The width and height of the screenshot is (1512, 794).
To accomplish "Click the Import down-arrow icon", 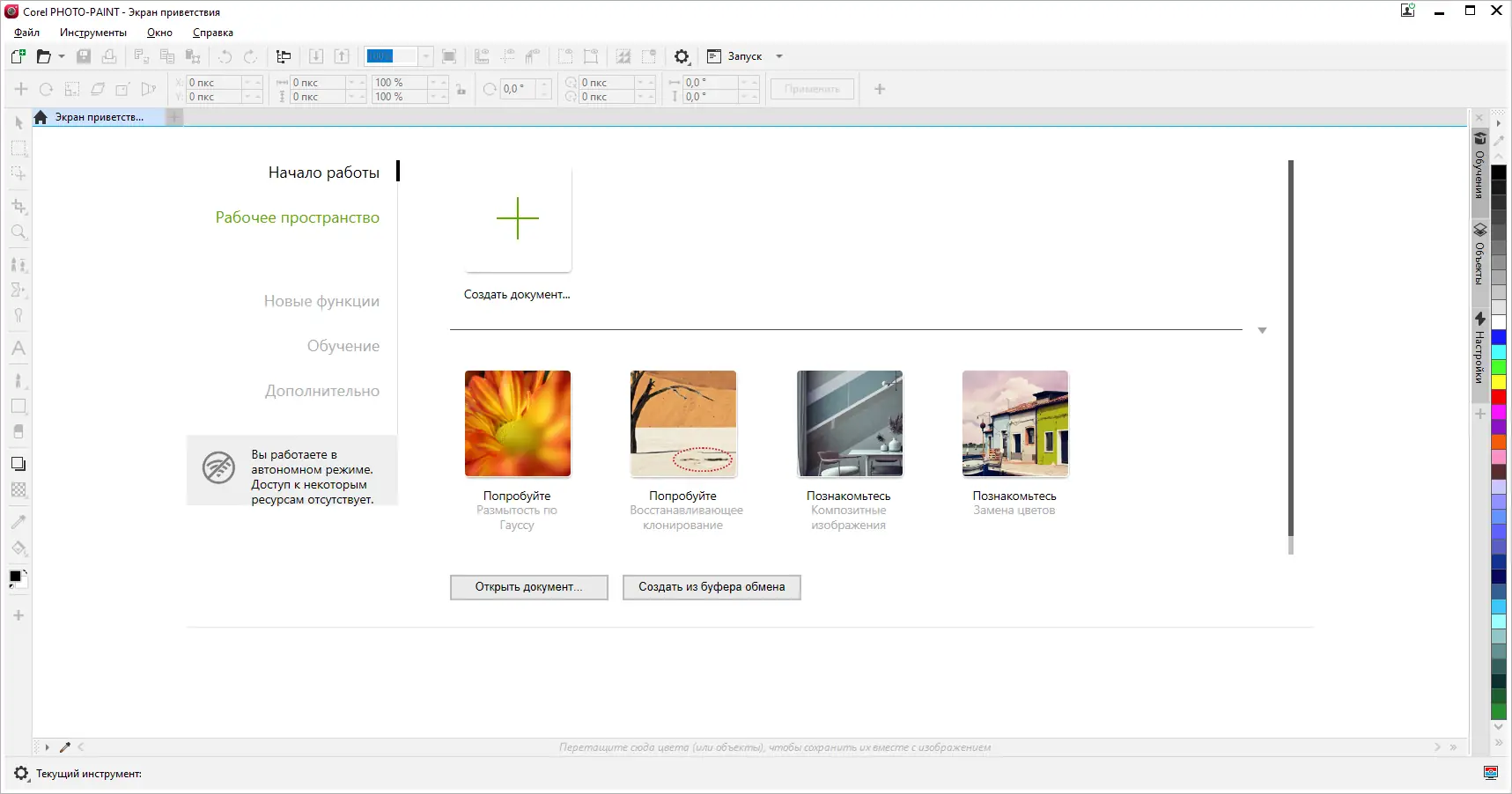I will pyautogui.click(x=316, y=56).
